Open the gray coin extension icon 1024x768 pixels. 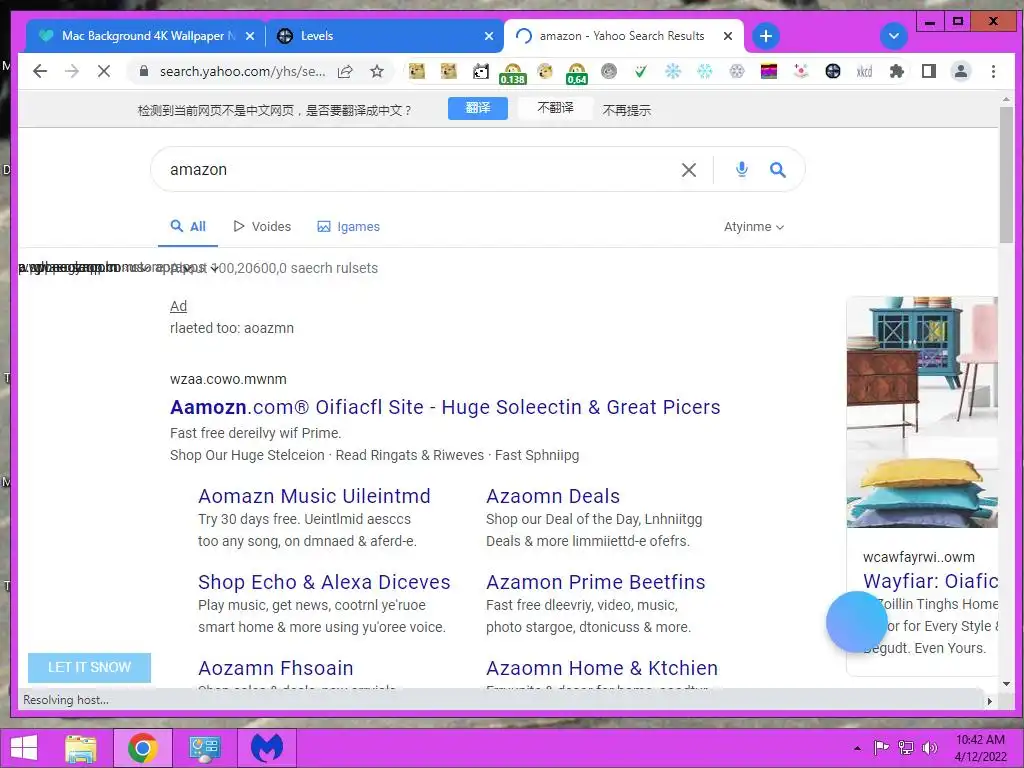pos(609,71)
